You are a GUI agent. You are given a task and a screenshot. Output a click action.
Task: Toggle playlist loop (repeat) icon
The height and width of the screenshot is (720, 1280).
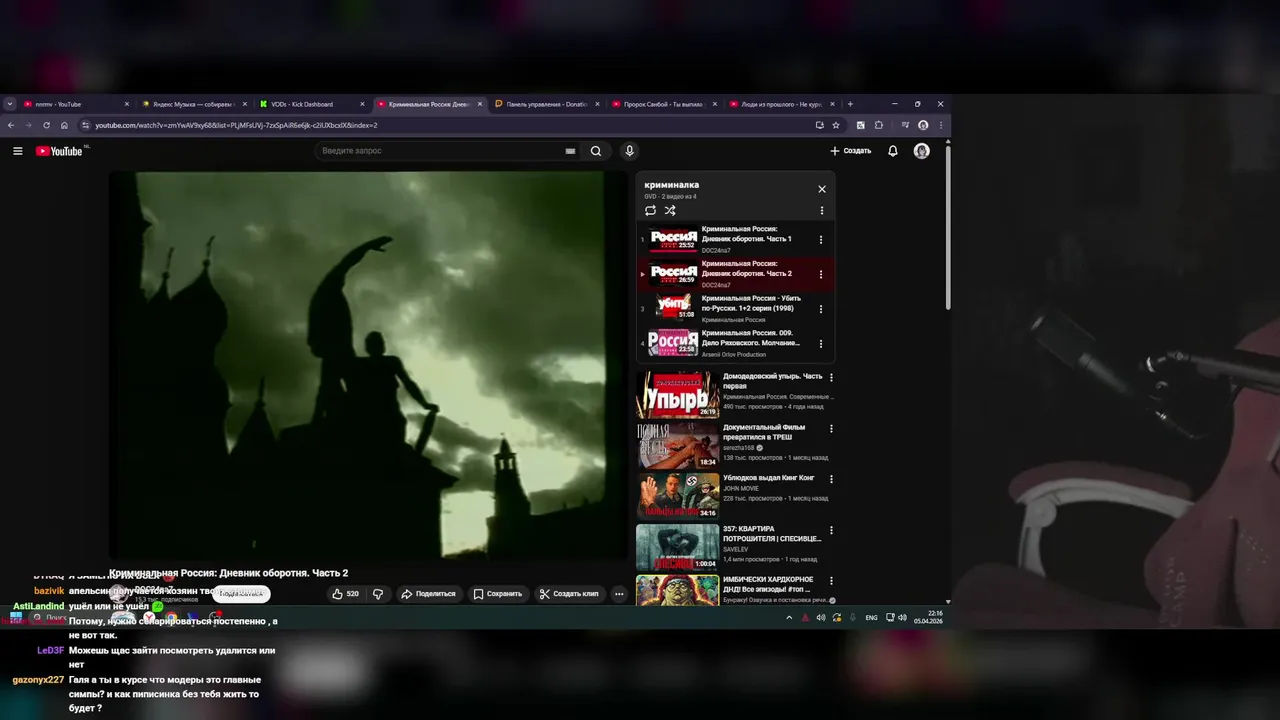click(x=650, y=210)
